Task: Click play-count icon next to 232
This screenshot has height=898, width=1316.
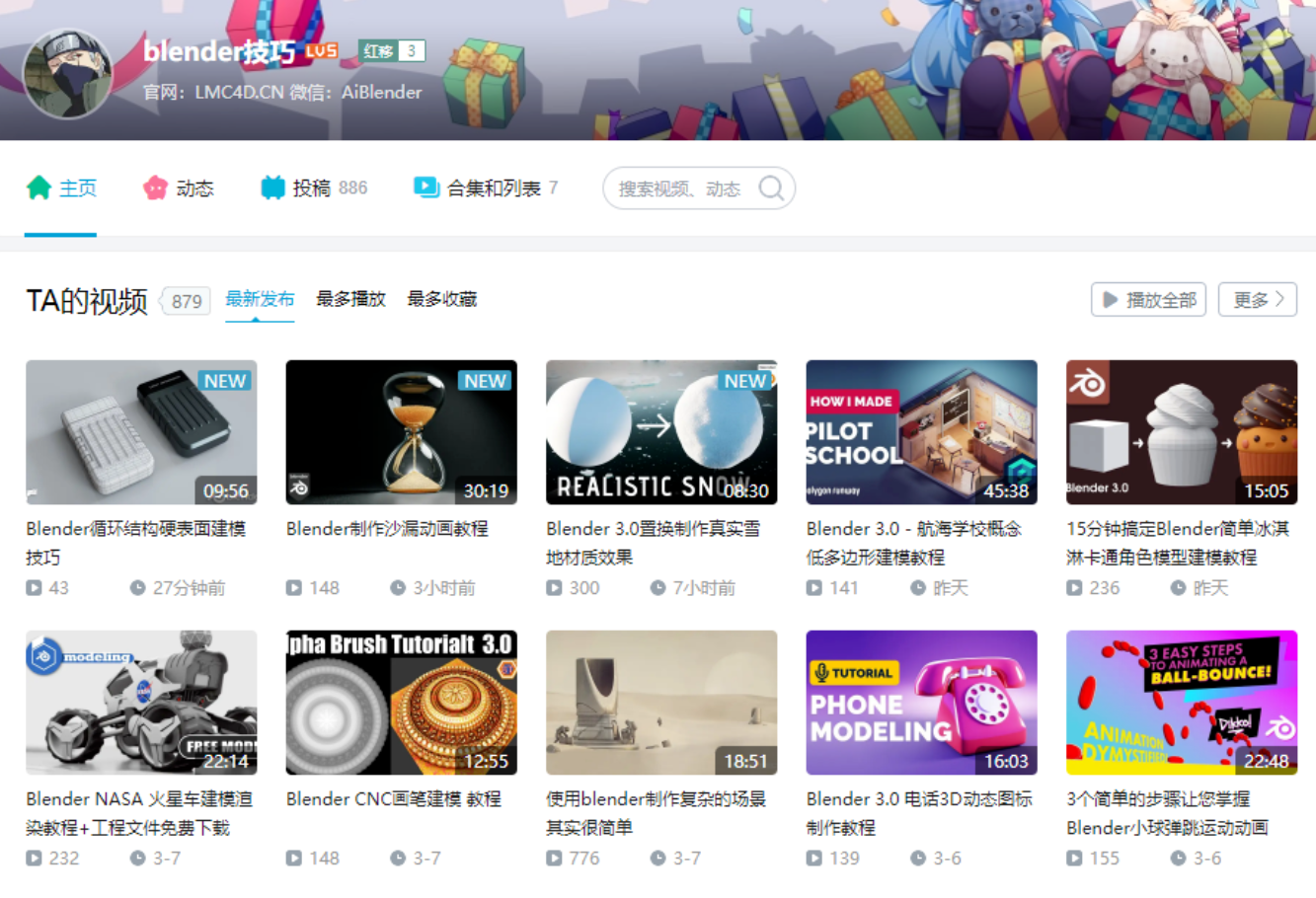Action: pyautogui.click(x=35, y=859)
